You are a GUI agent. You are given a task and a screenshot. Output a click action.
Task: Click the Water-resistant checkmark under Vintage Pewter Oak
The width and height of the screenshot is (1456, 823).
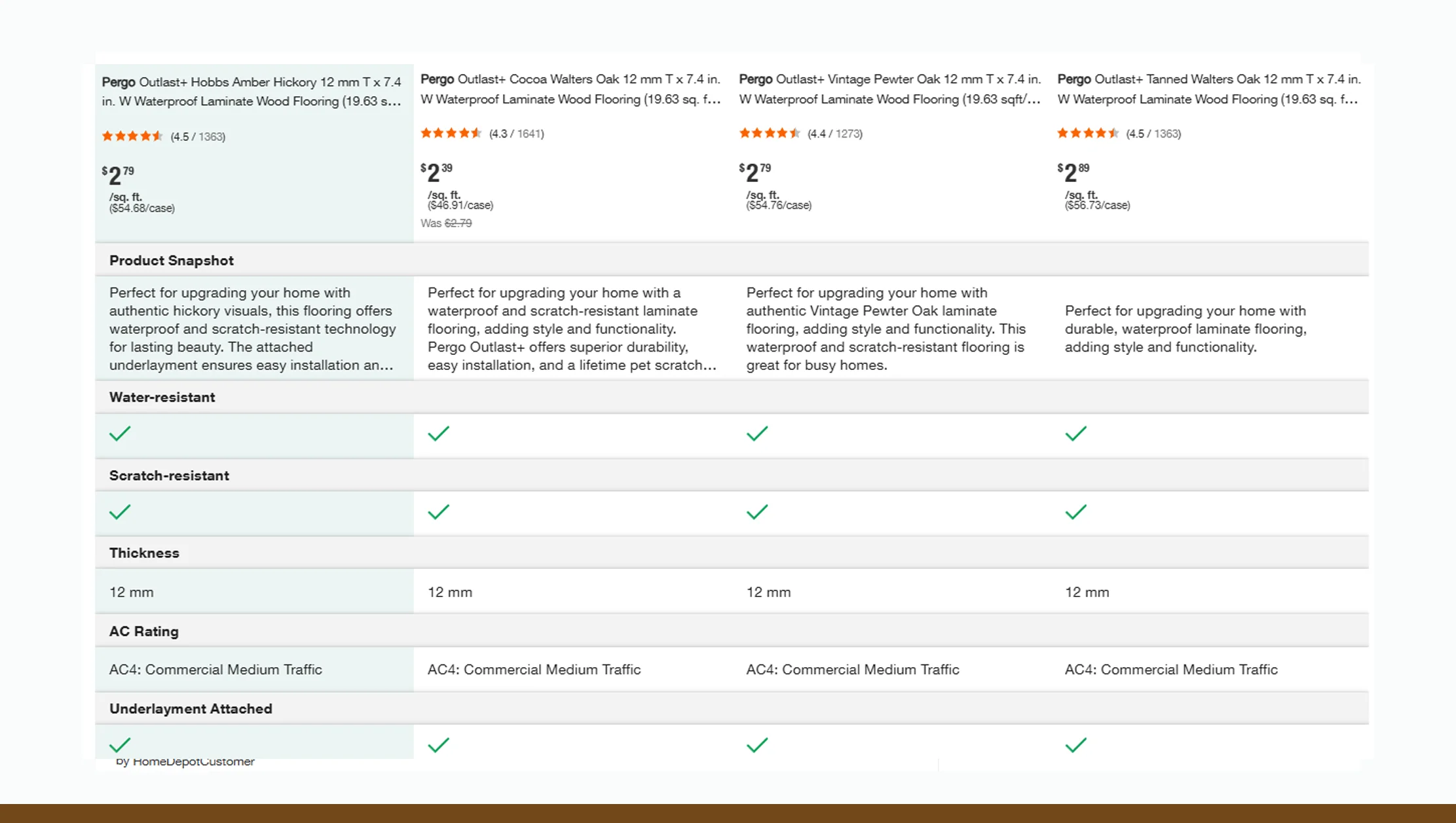pyautogui.click(x=757, y=433)
